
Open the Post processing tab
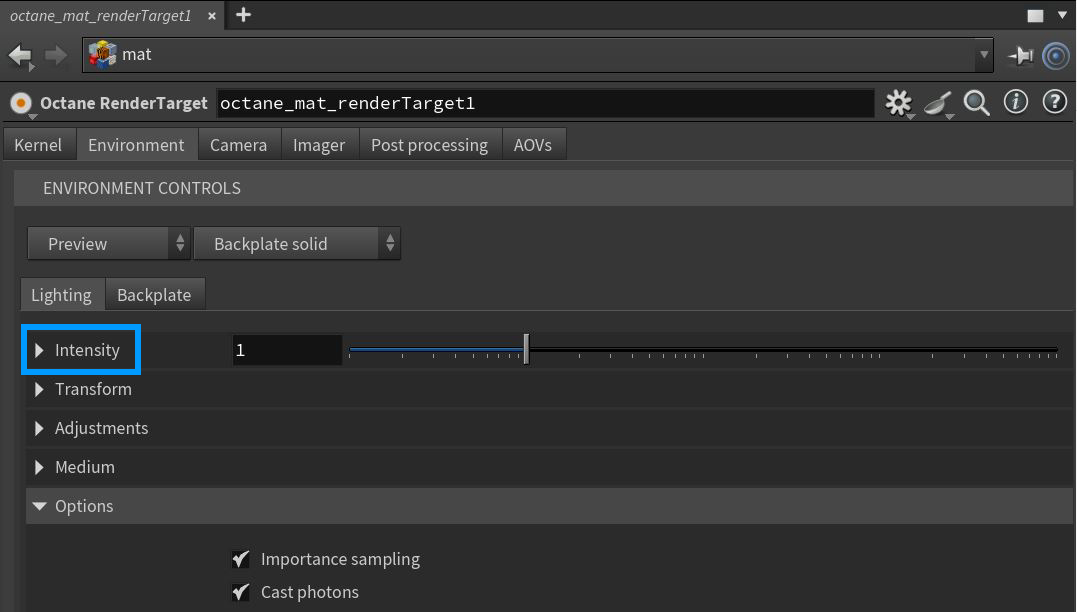(x=429, y=145)
